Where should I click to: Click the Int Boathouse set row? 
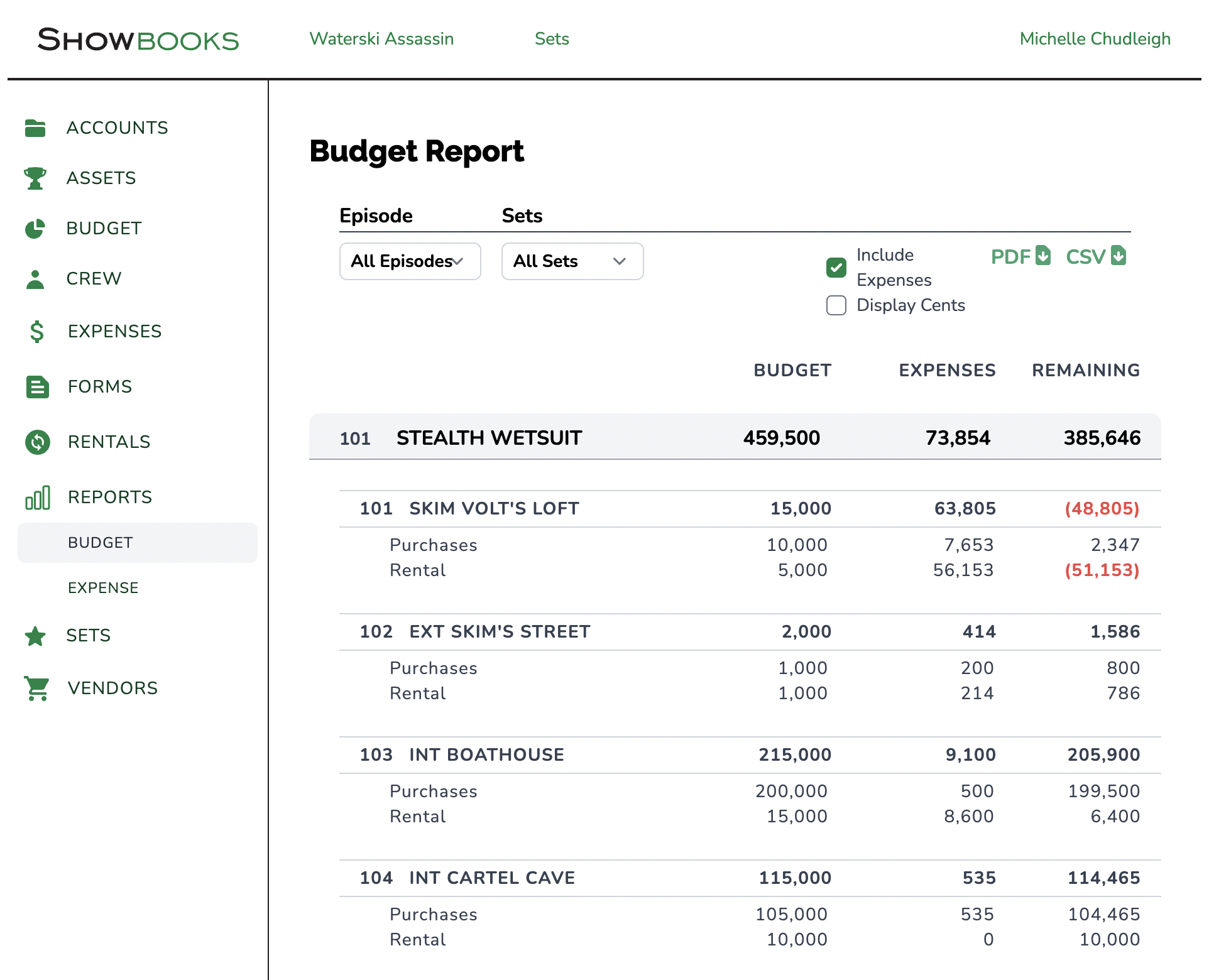(750, 755)
